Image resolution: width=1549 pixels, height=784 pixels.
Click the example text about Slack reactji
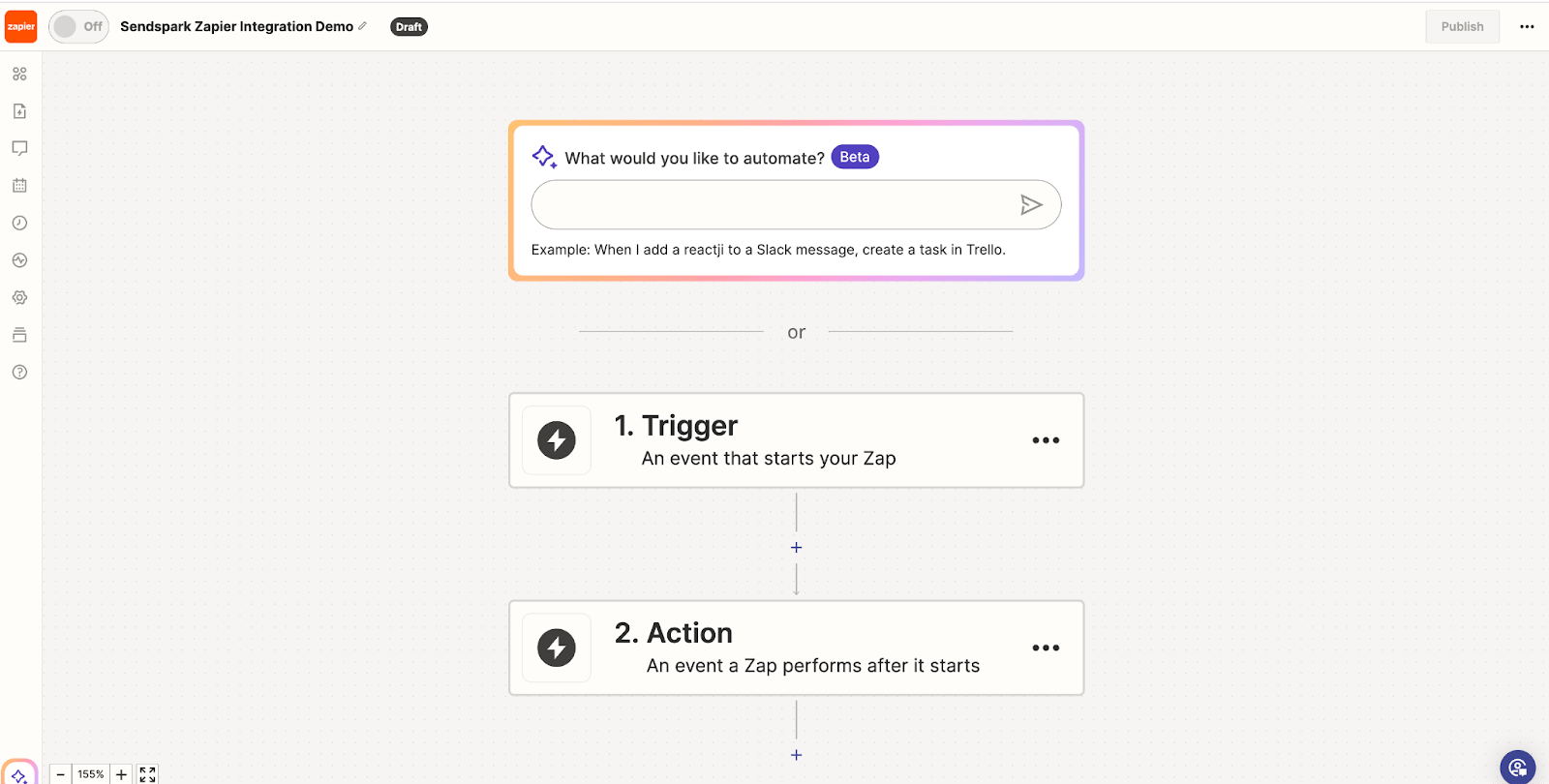click(x=769, y=250)
